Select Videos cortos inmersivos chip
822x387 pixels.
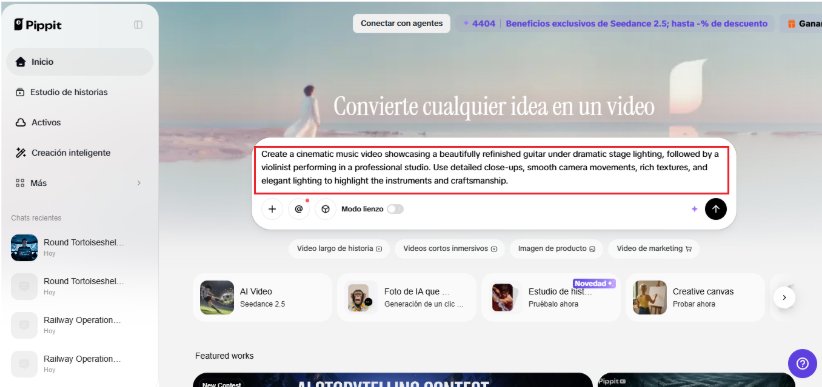pyautogui.click(x=450, y=249)
